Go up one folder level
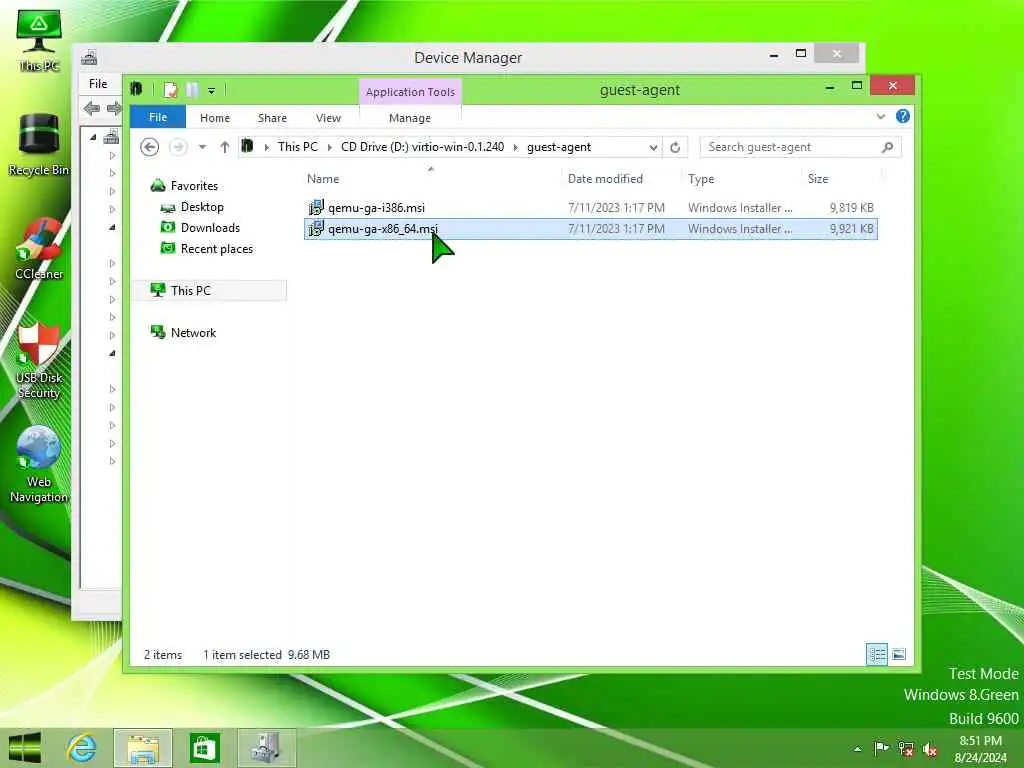The height and width of the screenshot is (768, 1024). point(225,147)
